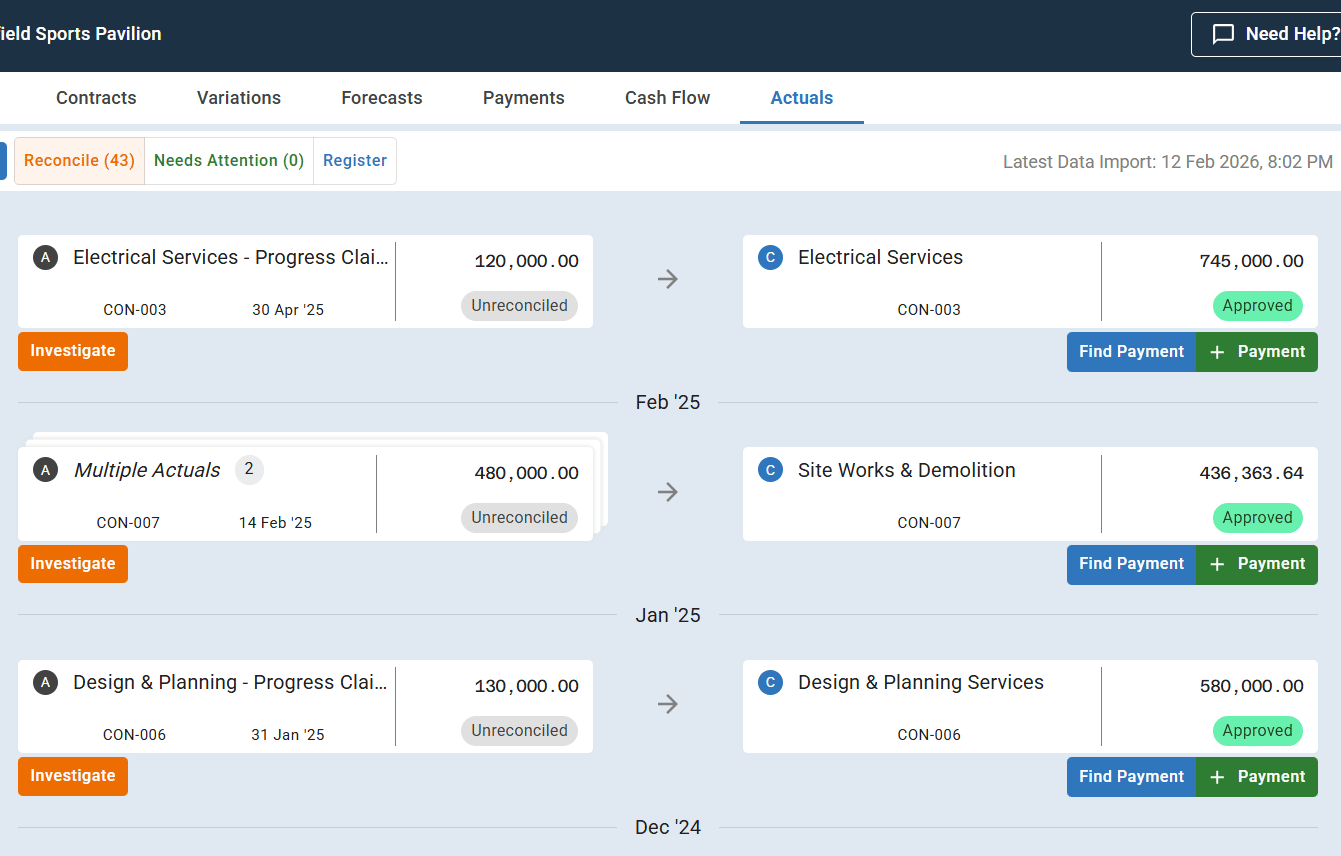This screenshot has height=856, width=1341.
Task: Select the Reconcile (43) filter
Action: (79, 161)
